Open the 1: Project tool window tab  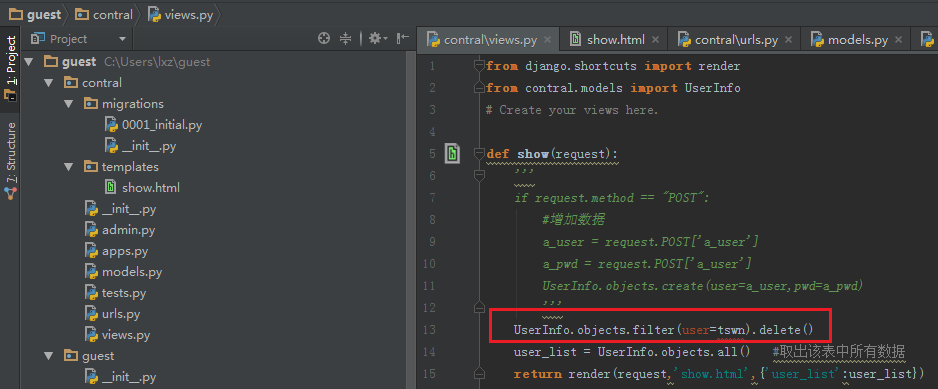click(10, 68)
